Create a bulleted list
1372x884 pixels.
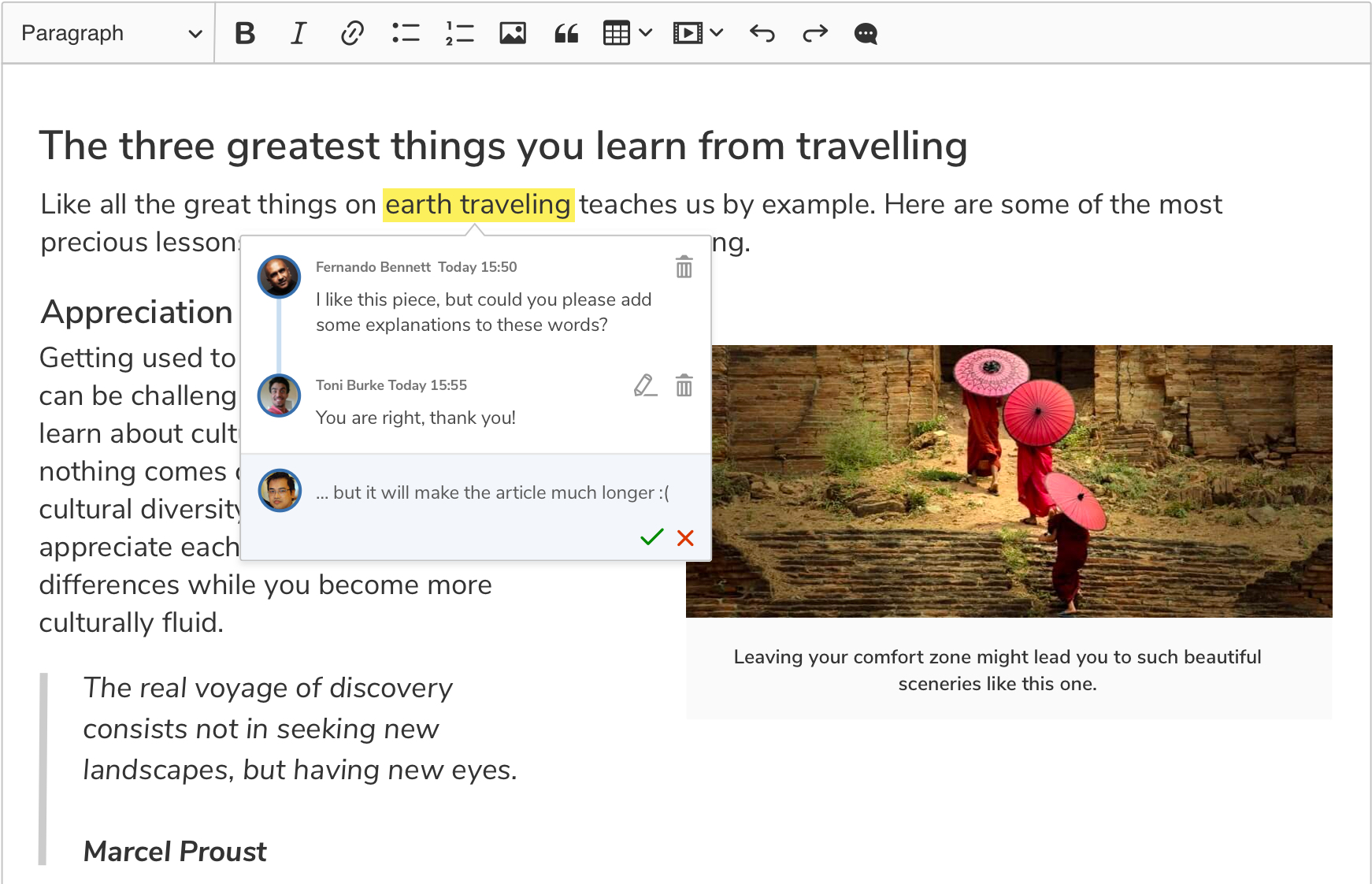click(x=405, y=32)
